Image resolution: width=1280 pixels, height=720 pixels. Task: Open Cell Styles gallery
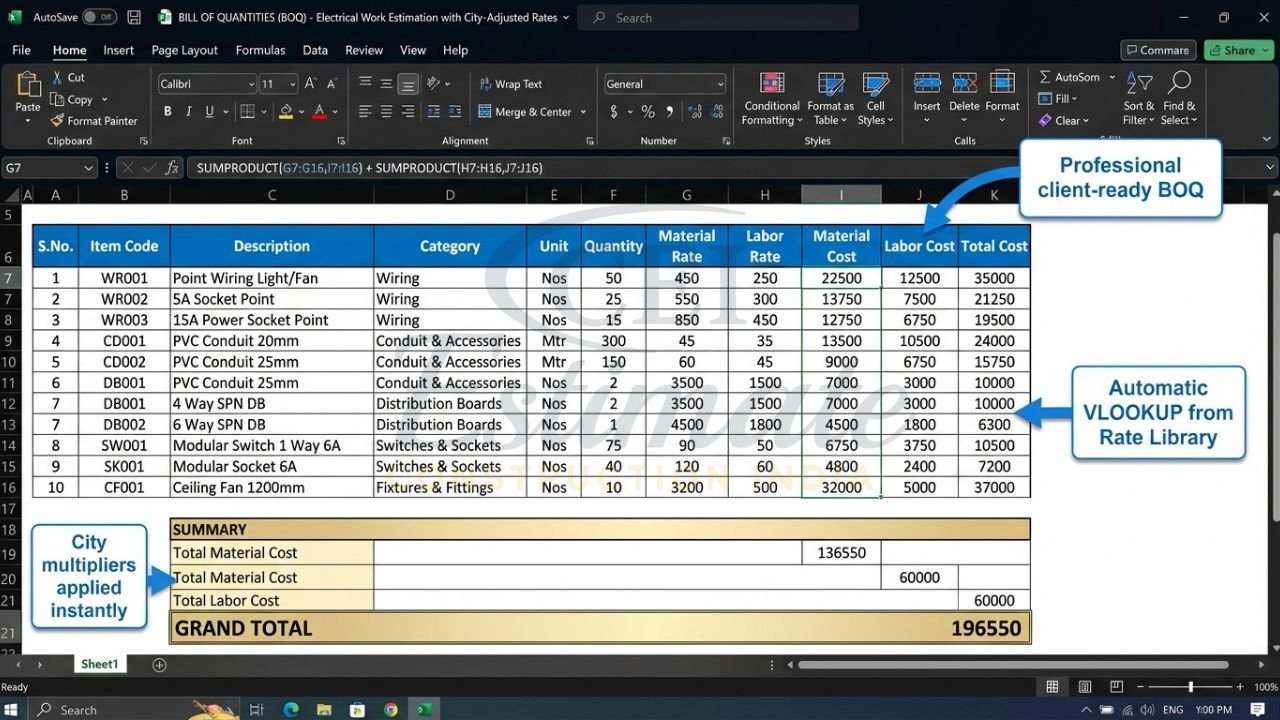click(x=875, y=99)
